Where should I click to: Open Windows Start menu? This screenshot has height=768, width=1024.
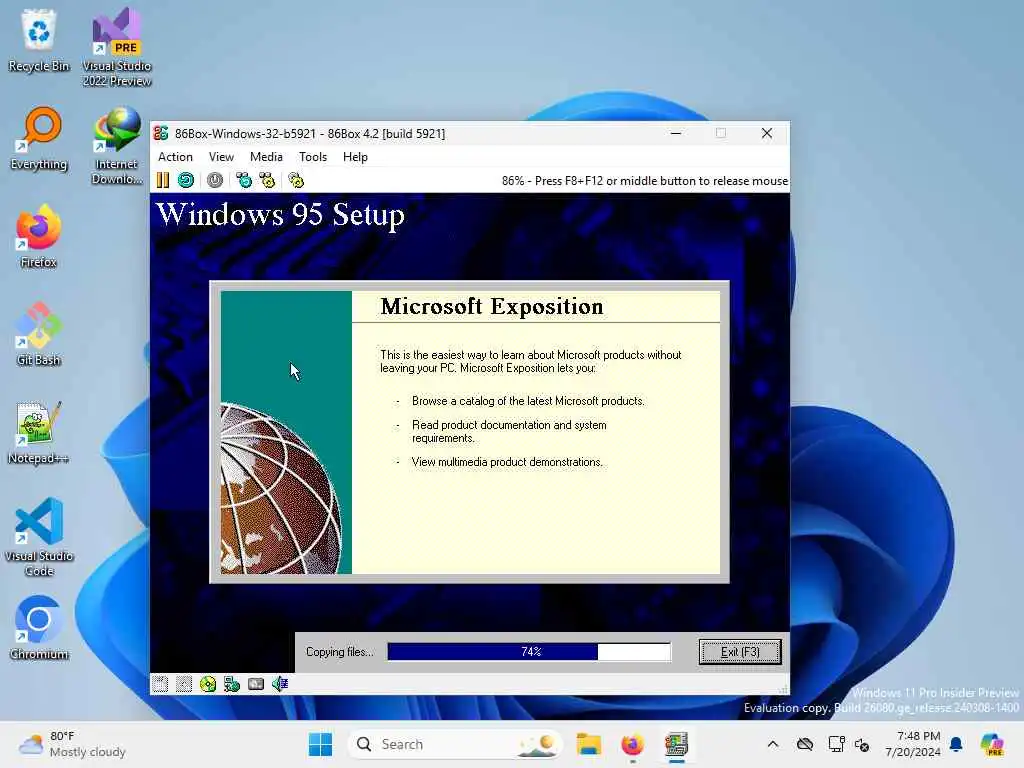click(320, 744)
